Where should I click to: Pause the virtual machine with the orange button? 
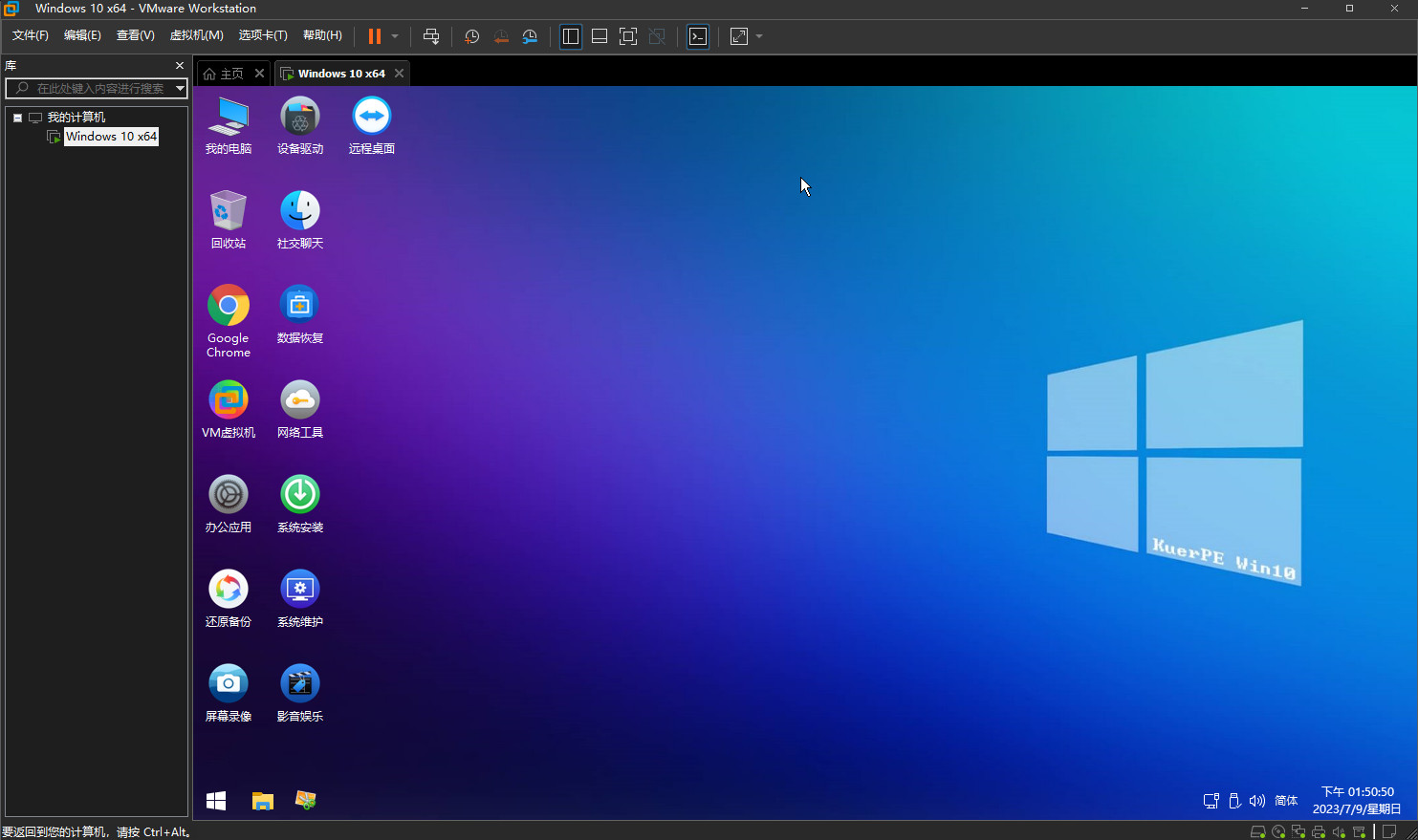[x=375, y=36]
